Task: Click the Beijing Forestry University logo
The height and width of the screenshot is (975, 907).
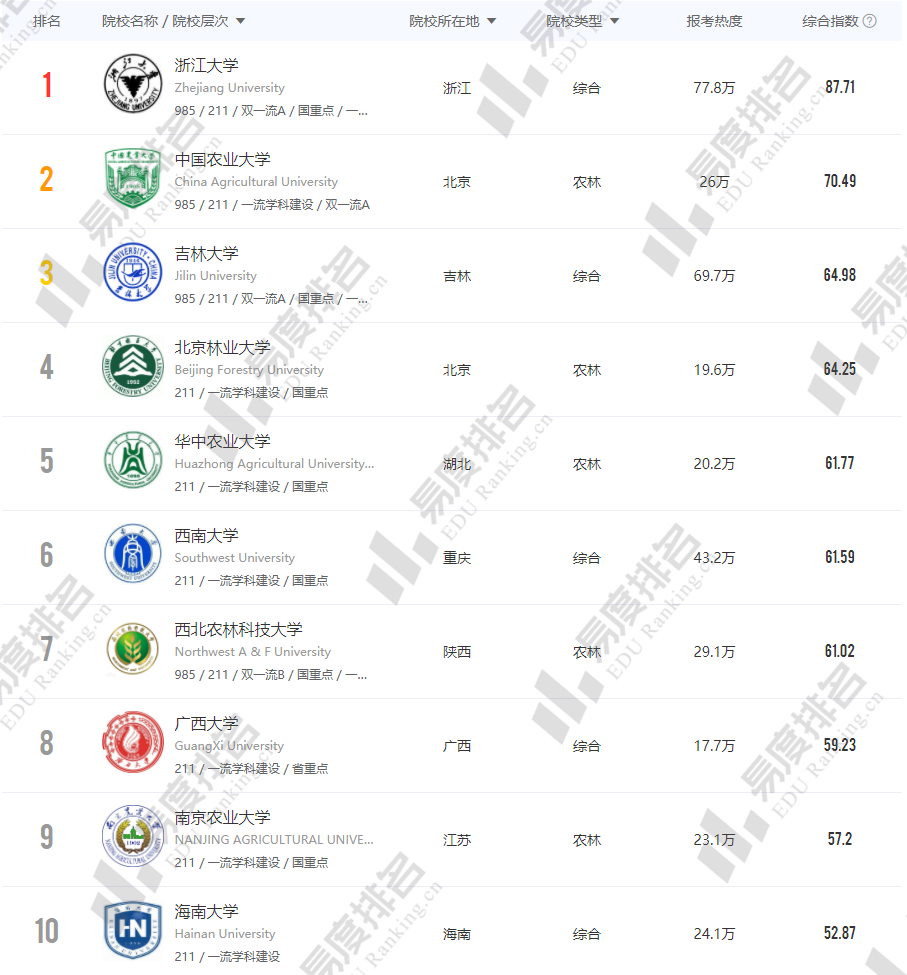Action: pos(133,367)
